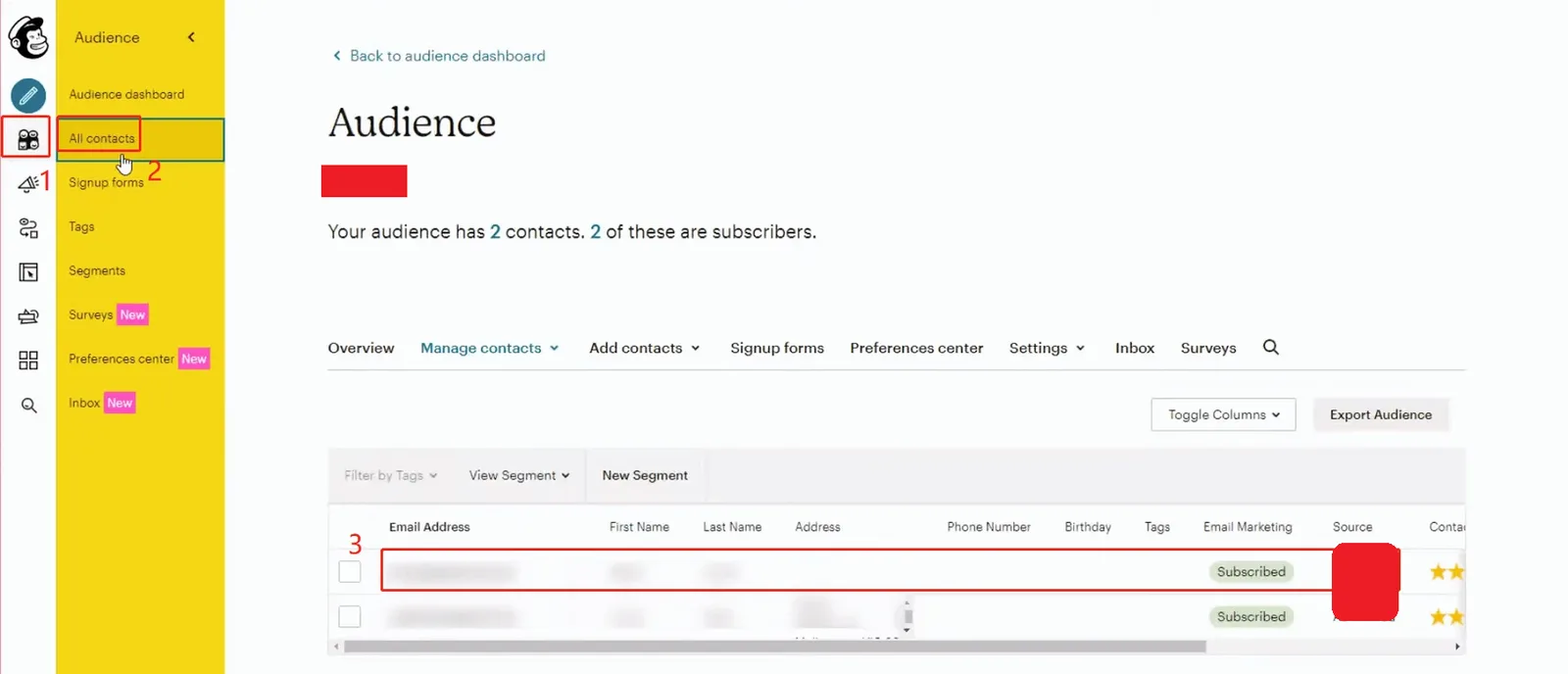Expand the Manage contacts dropdown
Screen dimensions: 1568x674
(489, 348)
